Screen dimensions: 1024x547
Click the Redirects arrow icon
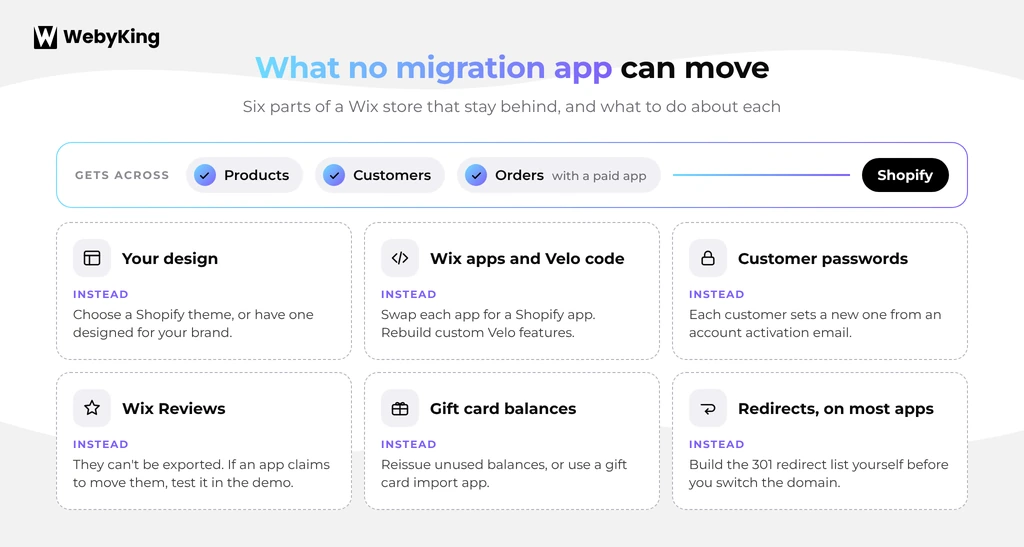point(708,409)
